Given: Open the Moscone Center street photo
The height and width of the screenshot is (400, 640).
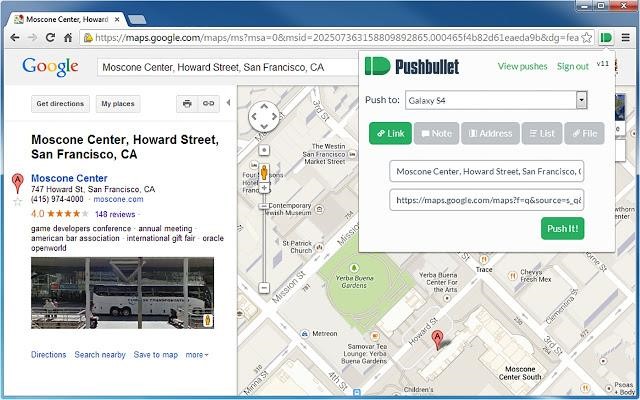Looking at the screenshot, I should coord(122,293).
